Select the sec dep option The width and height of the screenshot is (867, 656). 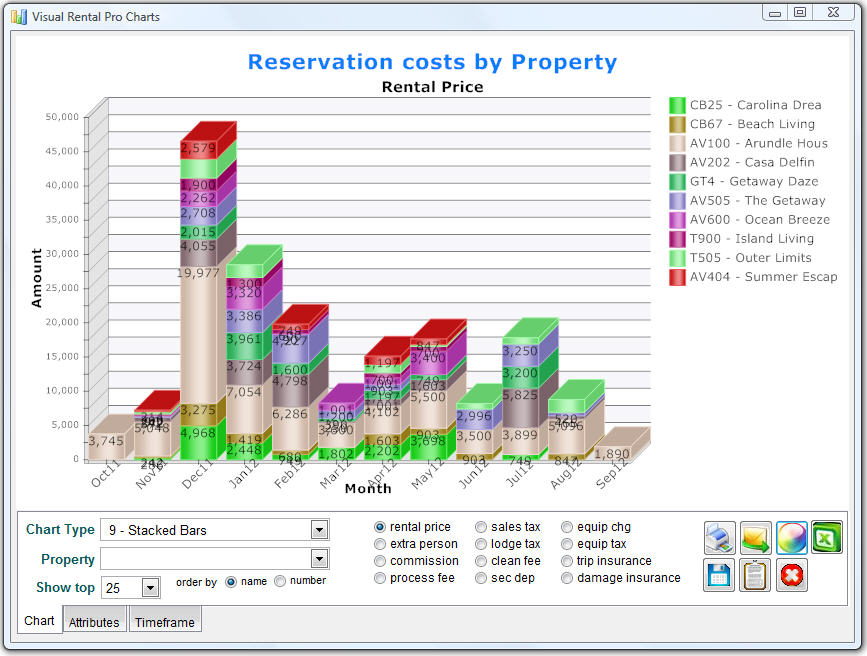(x=481, y=578)
